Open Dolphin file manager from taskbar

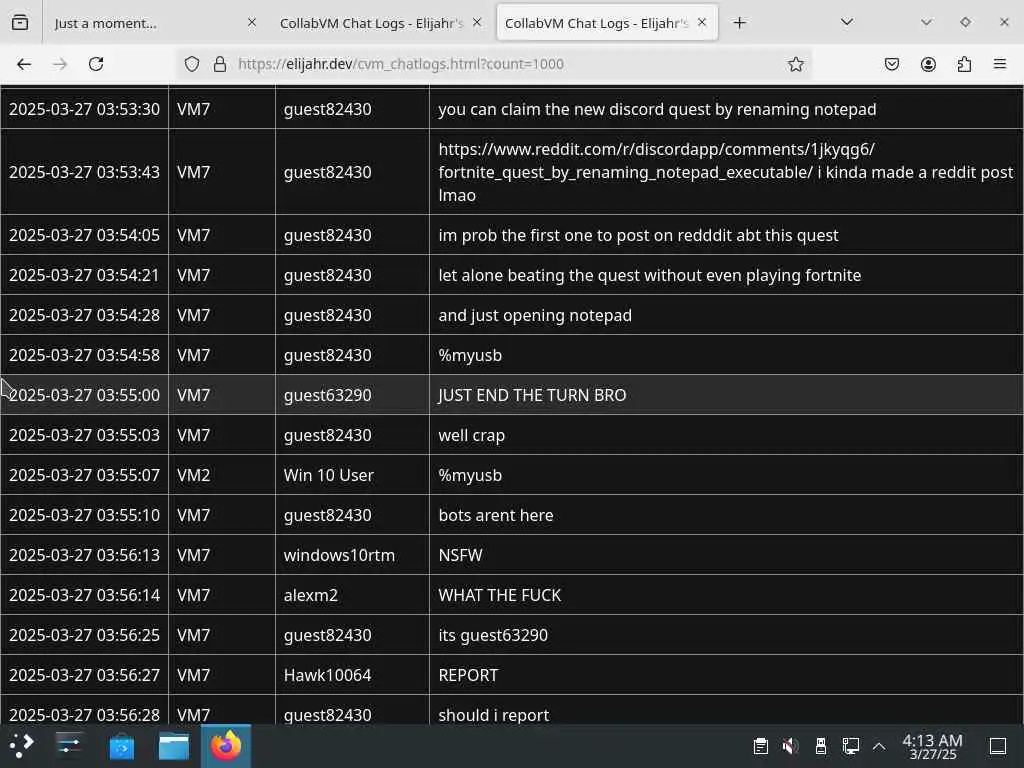click(x=174, y=746)
